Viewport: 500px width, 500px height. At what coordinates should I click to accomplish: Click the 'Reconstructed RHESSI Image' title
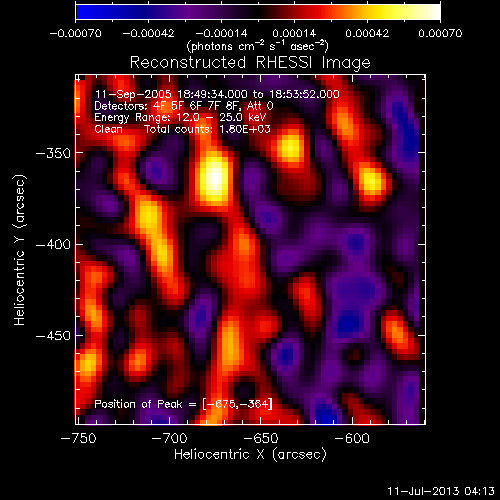click(250, 63)
